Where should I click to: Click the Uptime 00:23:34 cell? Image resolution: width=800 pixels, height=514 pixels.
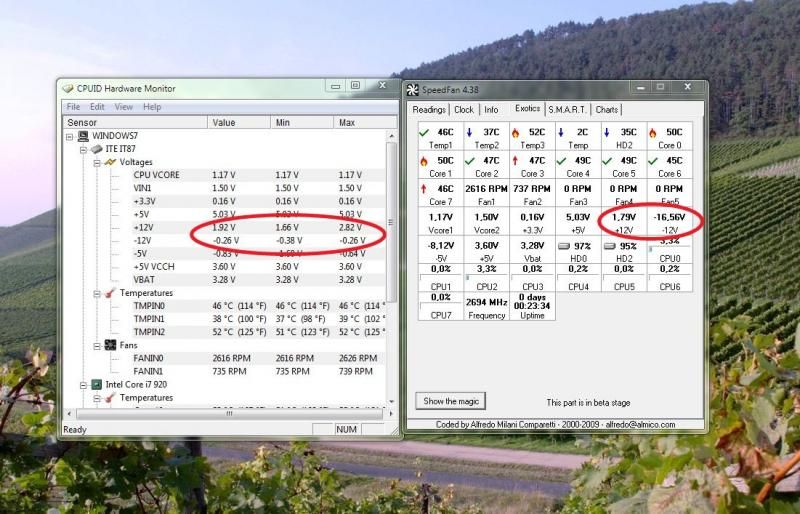tap(532, 307)
